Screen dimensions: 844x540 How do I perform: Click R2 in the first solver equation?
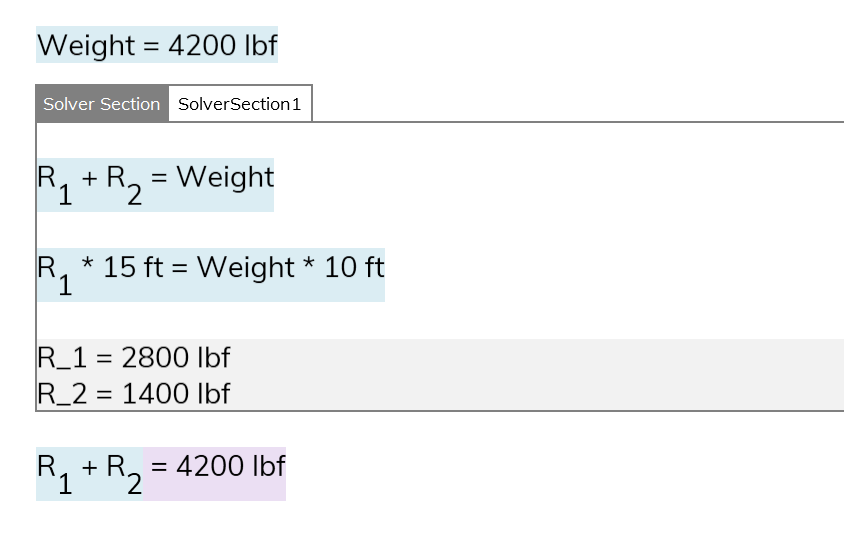click(124, 185)
